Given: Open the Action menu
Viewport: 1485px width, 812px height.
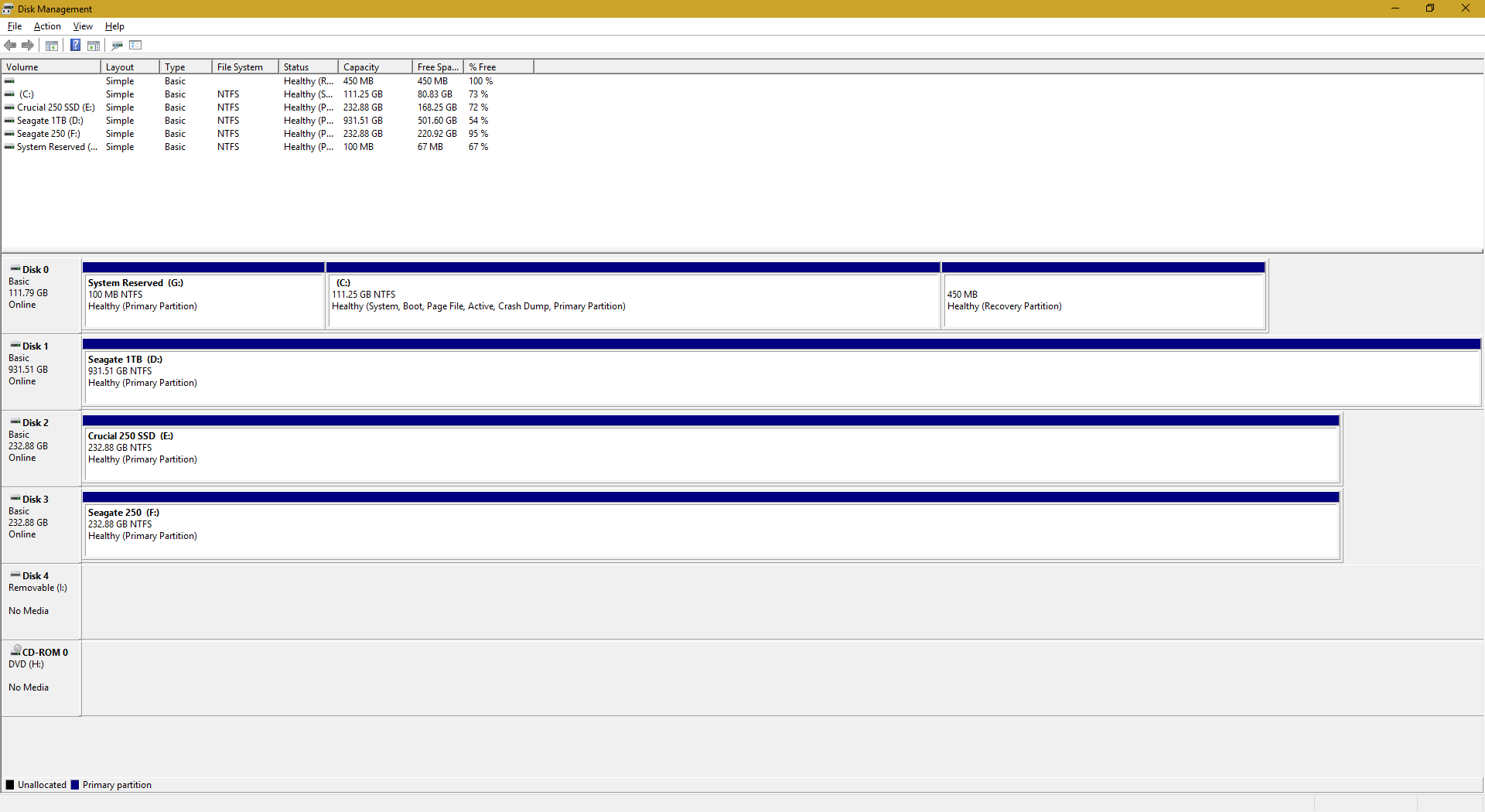Looking at the screenshot, I should pyautogui.click(x=47, y=26).
